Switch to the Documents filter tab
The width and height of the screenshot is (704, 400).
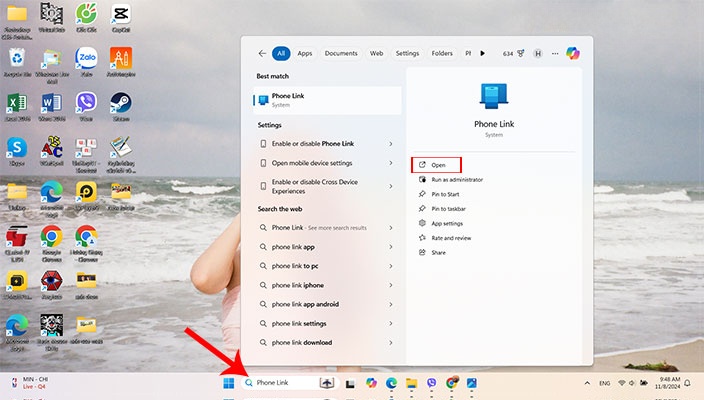(x=341, y=53)
